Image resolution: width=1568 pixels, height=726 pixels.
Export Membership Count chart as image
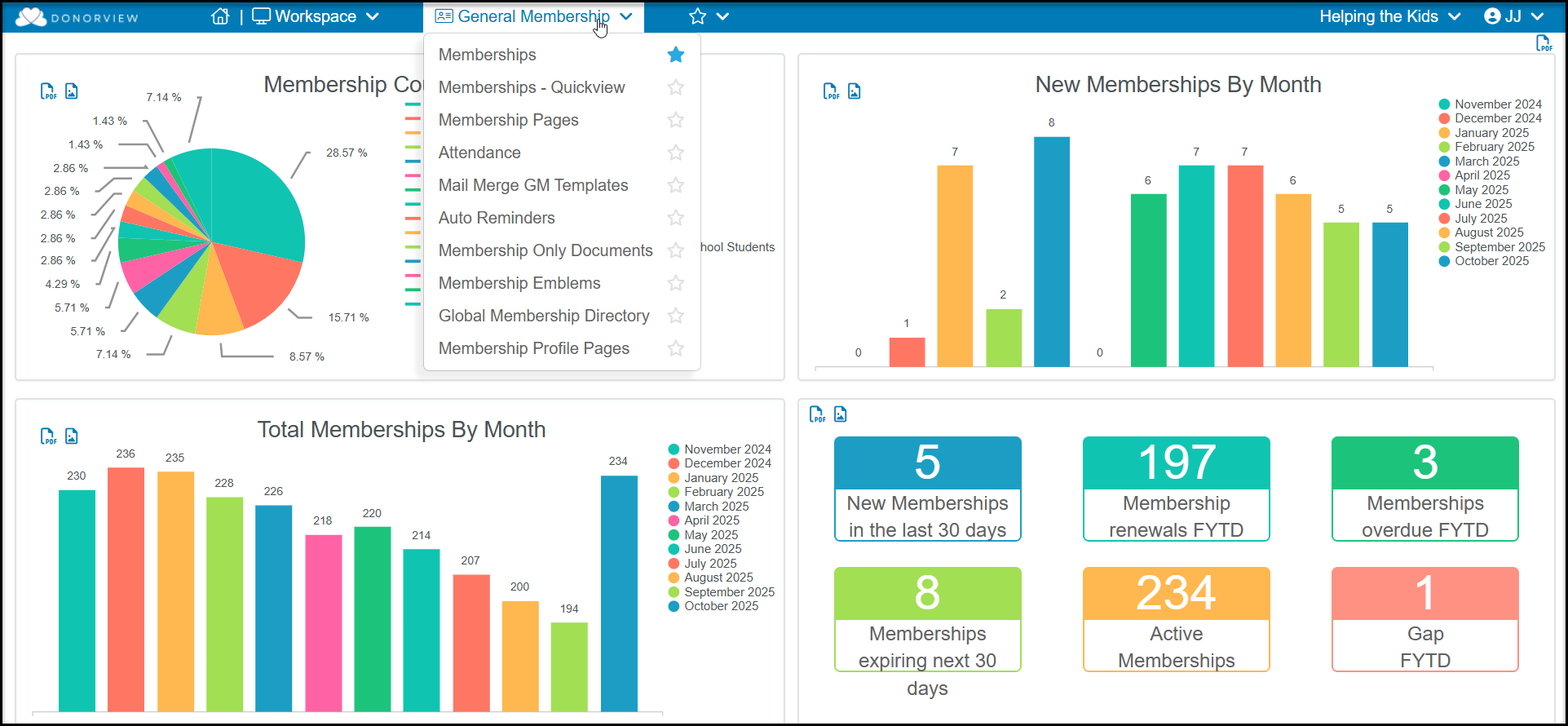tap(72, 91)
